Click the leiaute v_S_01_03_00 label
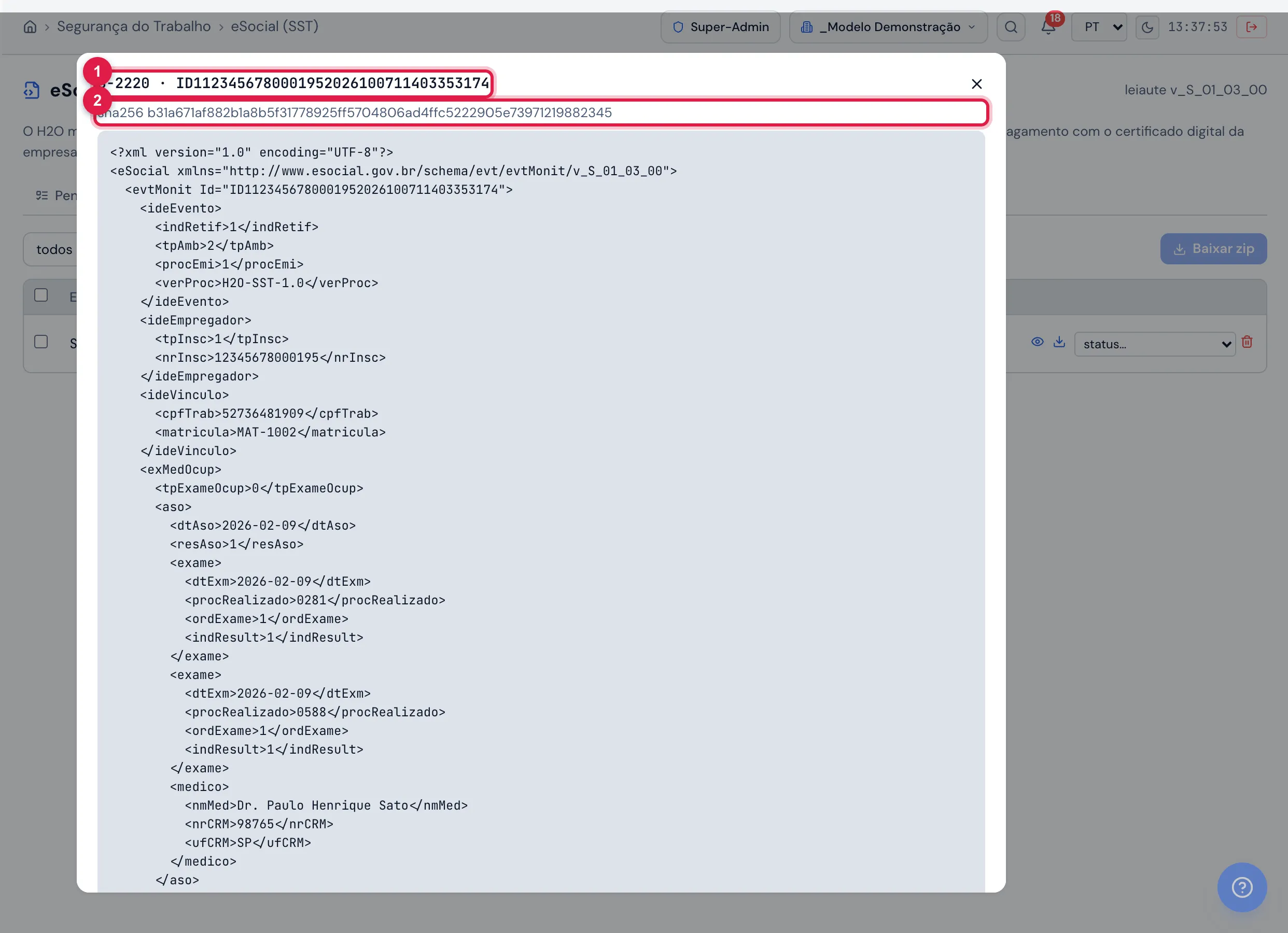1288x933 pixels. click(1195, 90)
